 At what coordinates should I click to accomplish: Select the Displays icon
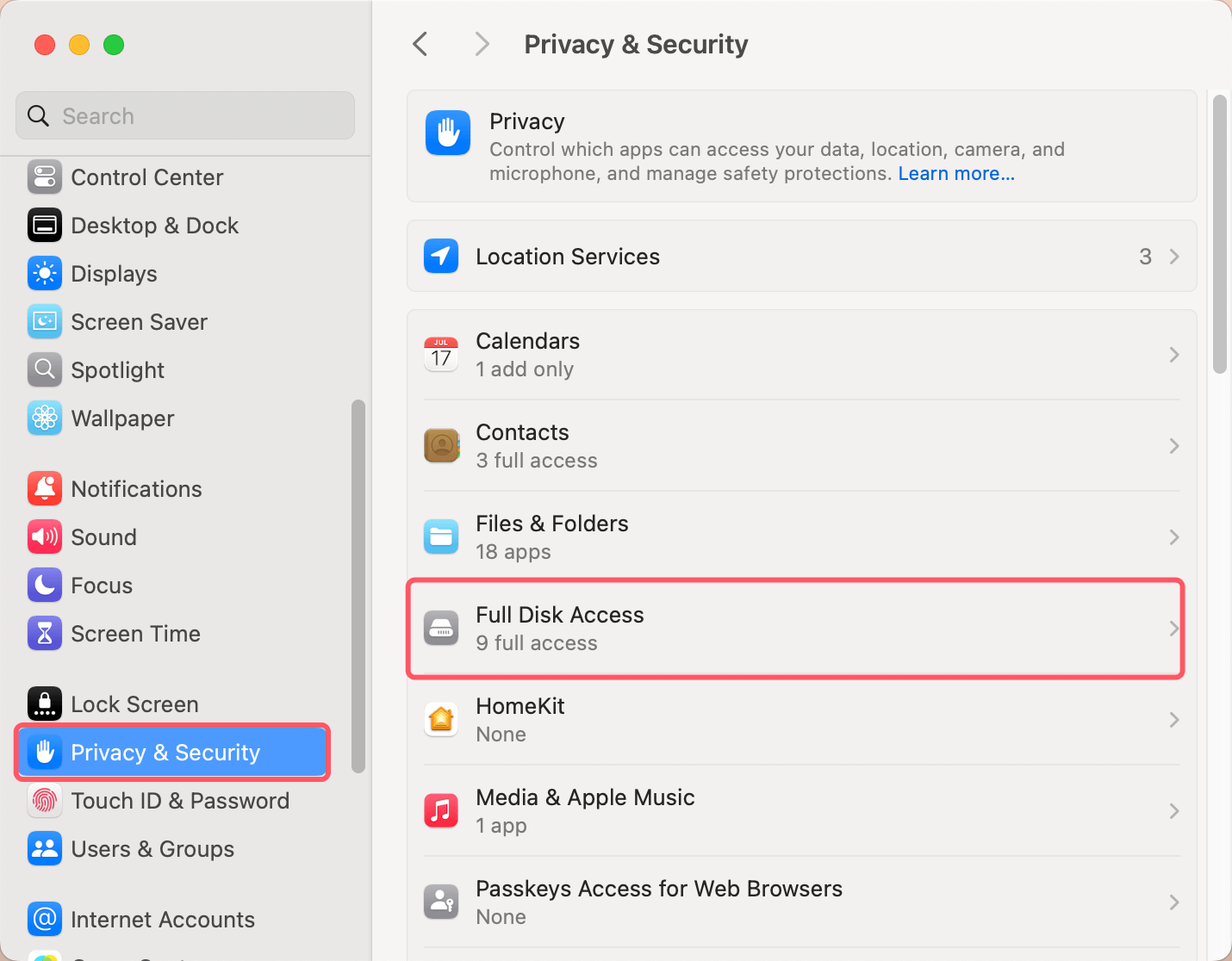45,274
